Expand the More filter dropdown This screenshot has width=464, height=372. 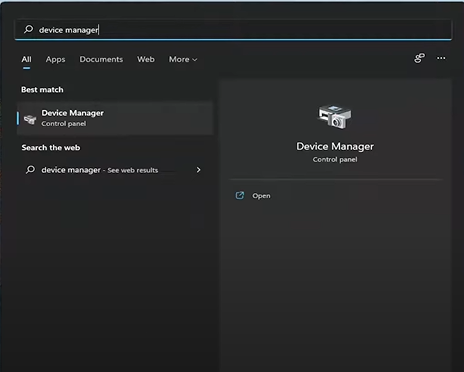(183, 59)
